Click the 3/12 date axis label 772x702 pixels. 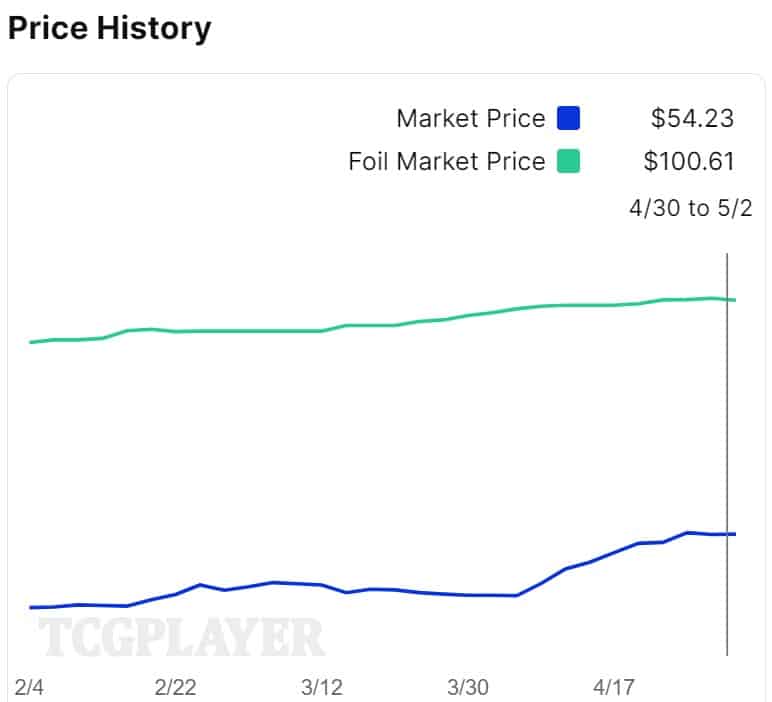(x=321, y=687)
